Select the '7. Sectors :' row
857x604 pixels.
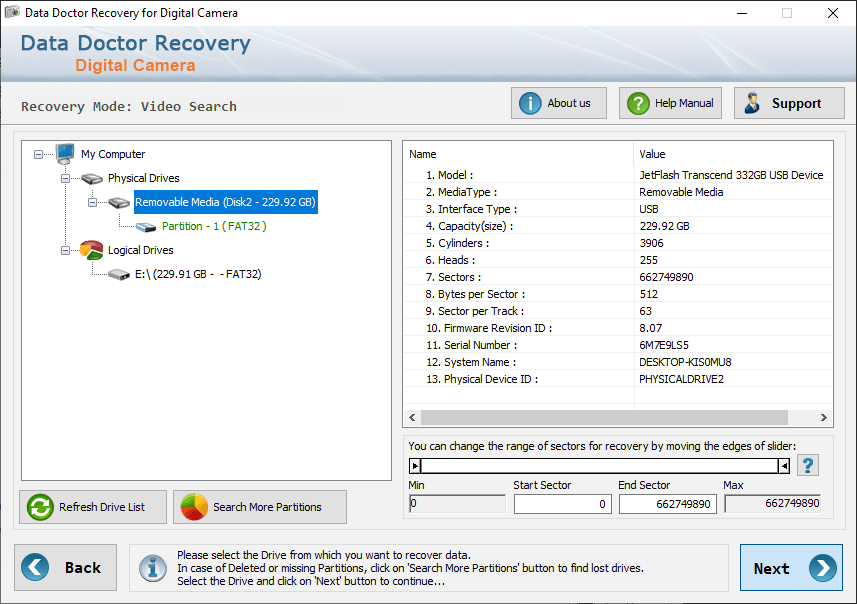coord(618,277)
